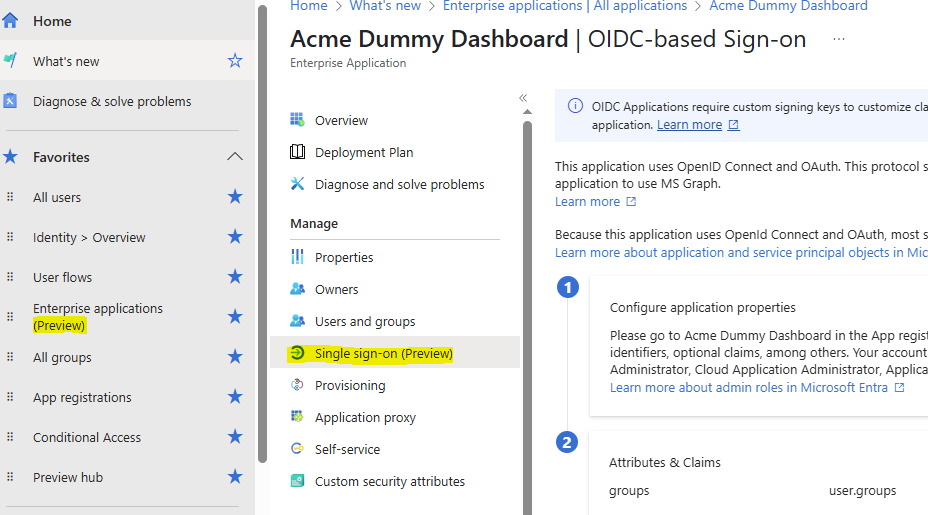Click drag handle beside App registrations
The width and height of the screenshot is (928, 515).
10,397
